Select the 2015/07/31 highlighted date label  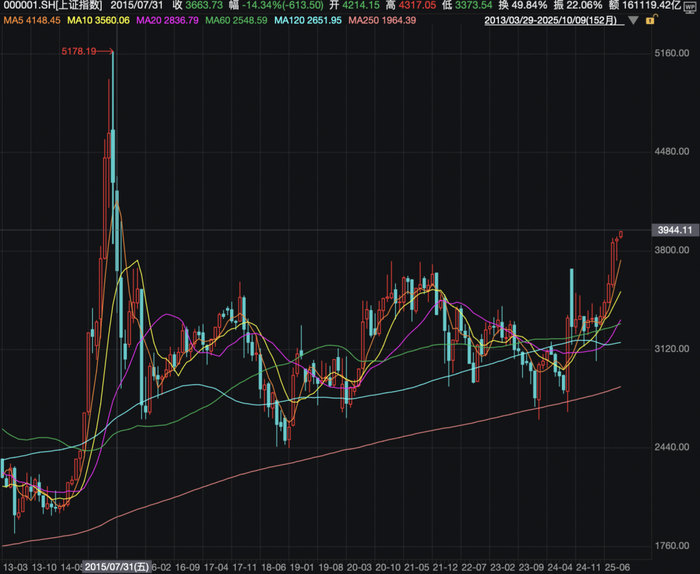click(x=117, y=567)
